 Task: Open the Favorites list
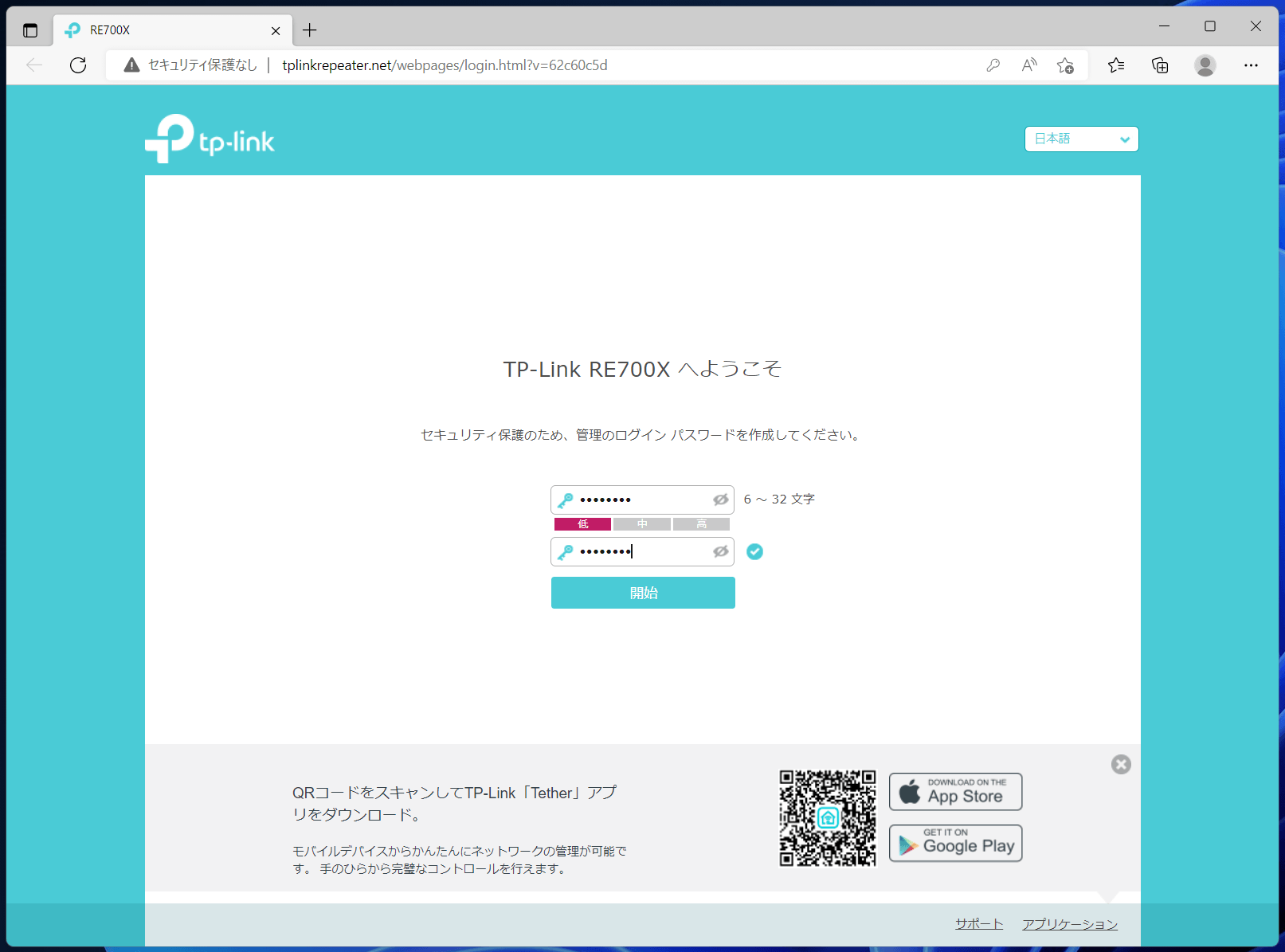coord(1116,65)
